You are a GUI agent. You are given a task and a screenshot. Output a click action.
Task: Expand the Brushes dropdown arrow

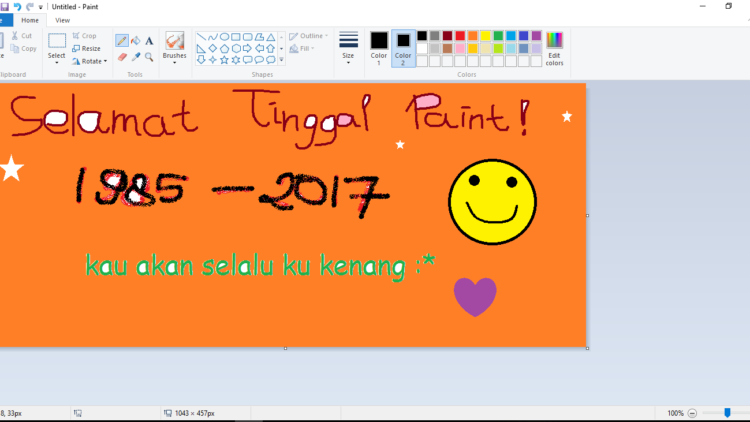175,63
